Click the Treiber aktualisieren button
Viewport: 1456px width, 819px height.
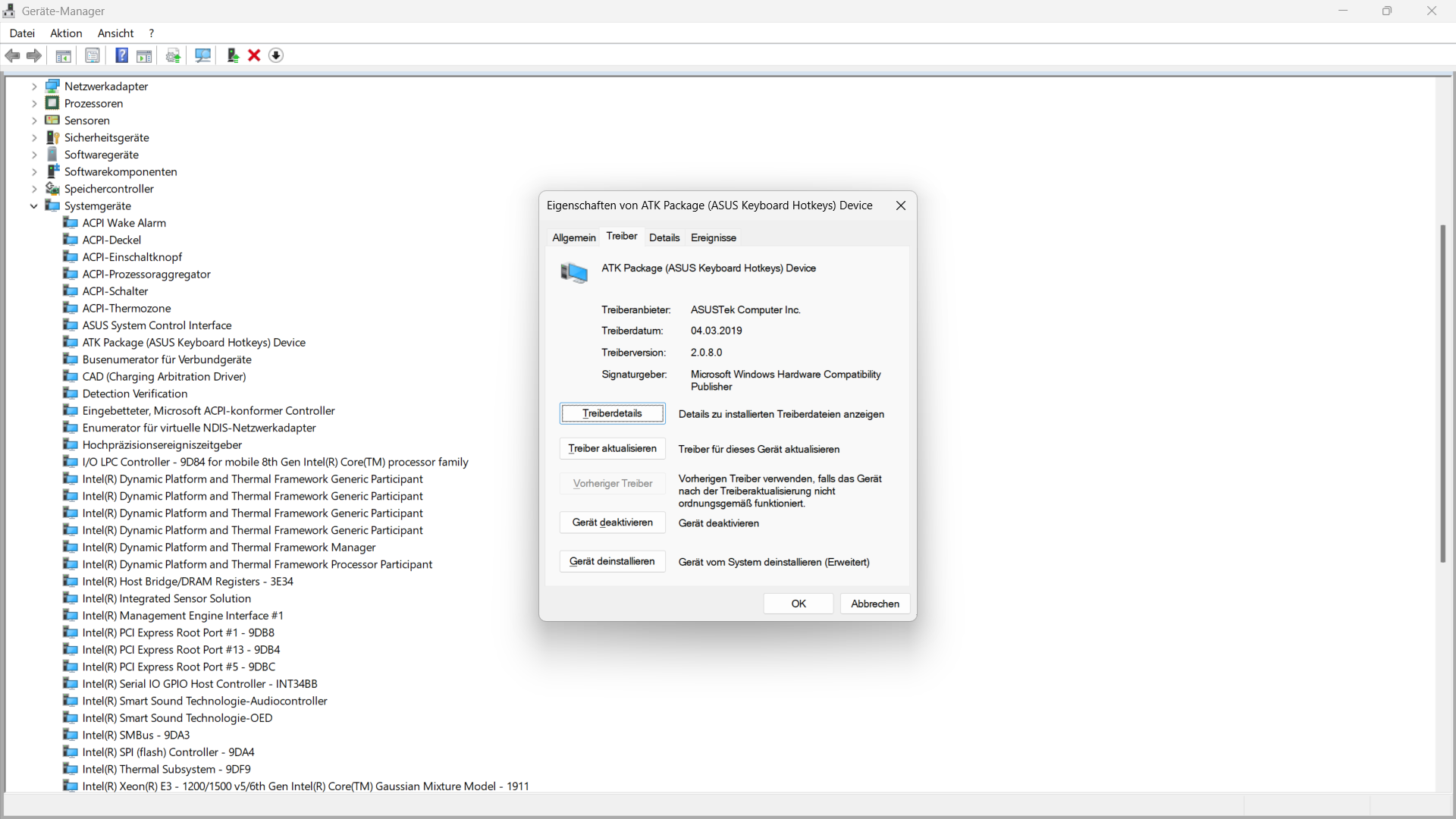coord(612,449)
